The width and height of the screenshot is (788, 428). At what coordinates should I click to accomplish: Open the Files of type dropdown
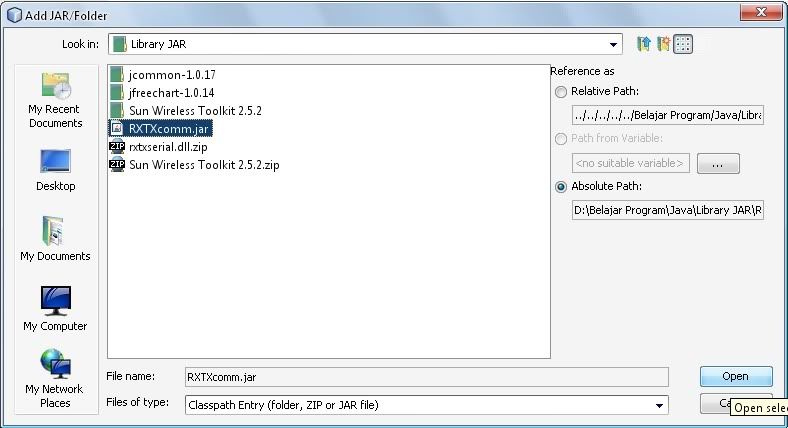pos(659,405)
